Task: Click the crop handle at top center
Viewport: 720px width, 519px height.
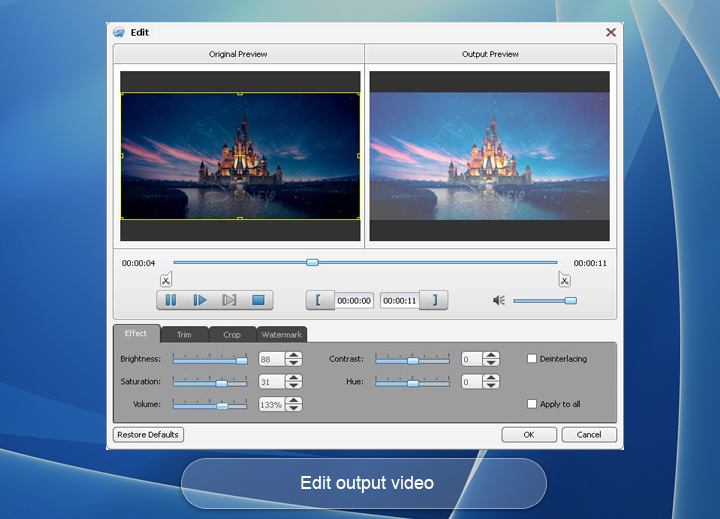Action: 240,93
